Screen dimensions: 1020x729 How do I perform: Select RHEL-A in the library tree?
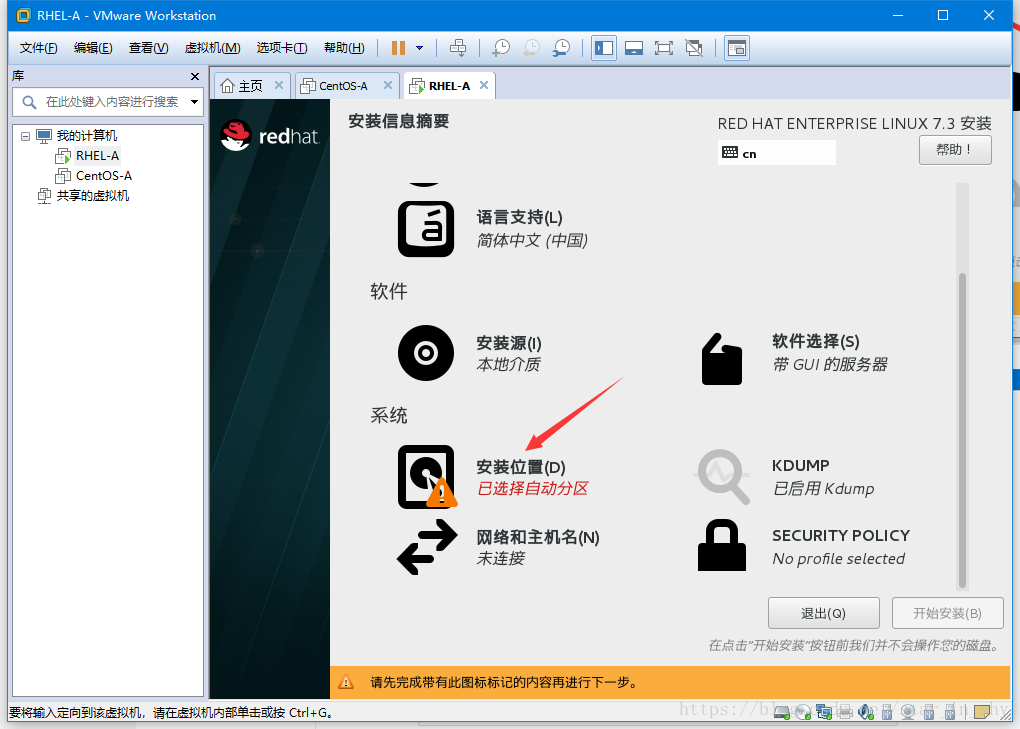(x=97, y=156)
